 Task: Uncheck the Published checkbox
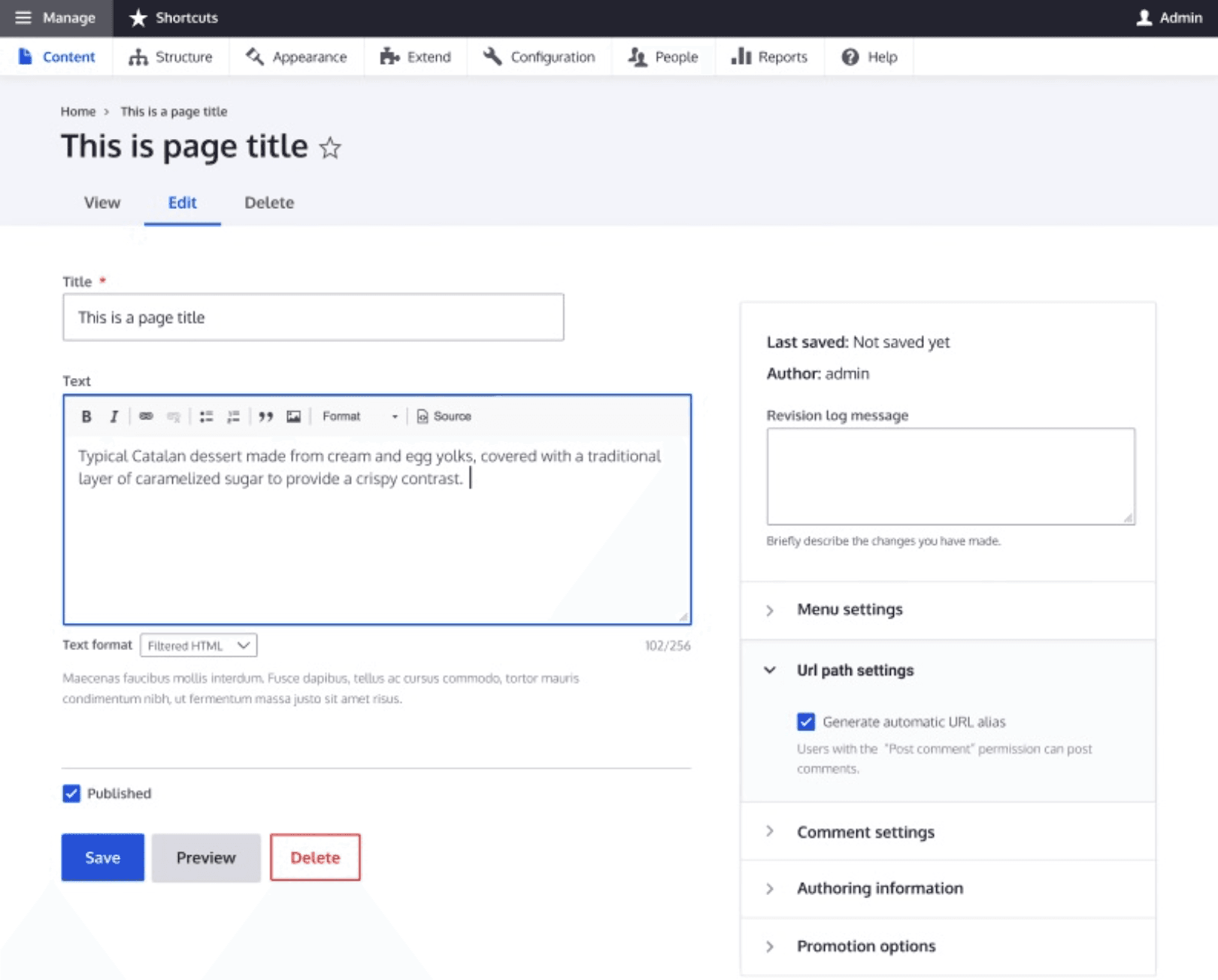pos(71,794)
